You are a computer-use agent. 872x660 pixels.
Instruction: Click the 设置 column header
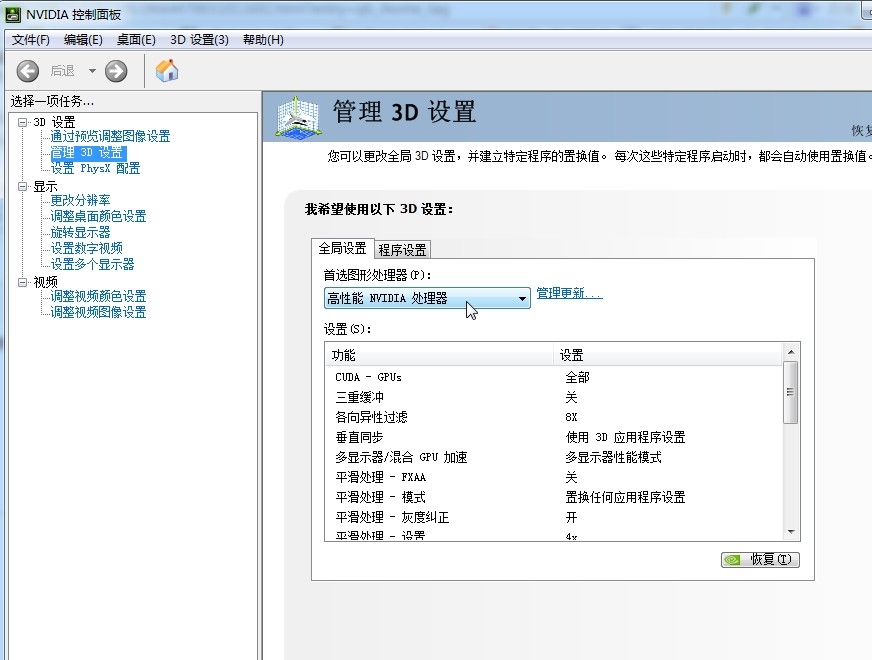point(667,355)
